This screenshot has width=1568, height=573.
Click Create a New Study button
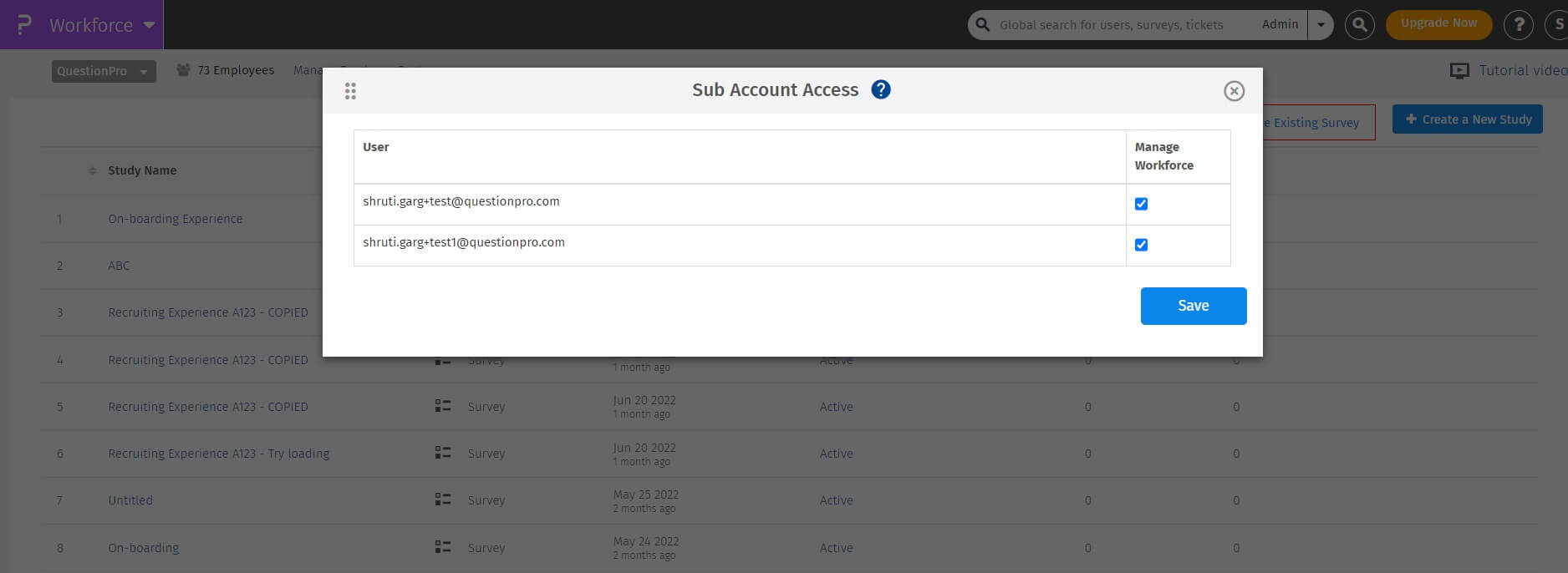click(x=1467, y=119)
